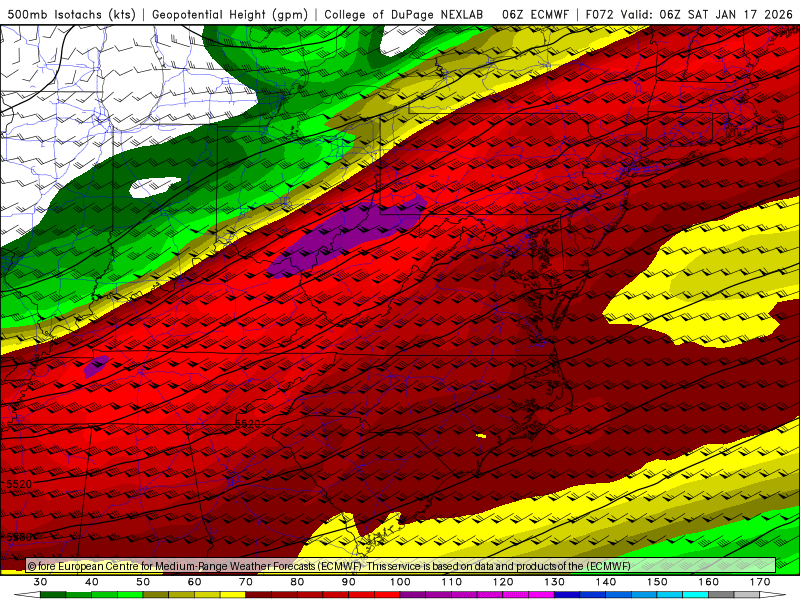Pick the dark navy blue swatch at 130
Screen dimensions: 800x600
pos(567,595)
